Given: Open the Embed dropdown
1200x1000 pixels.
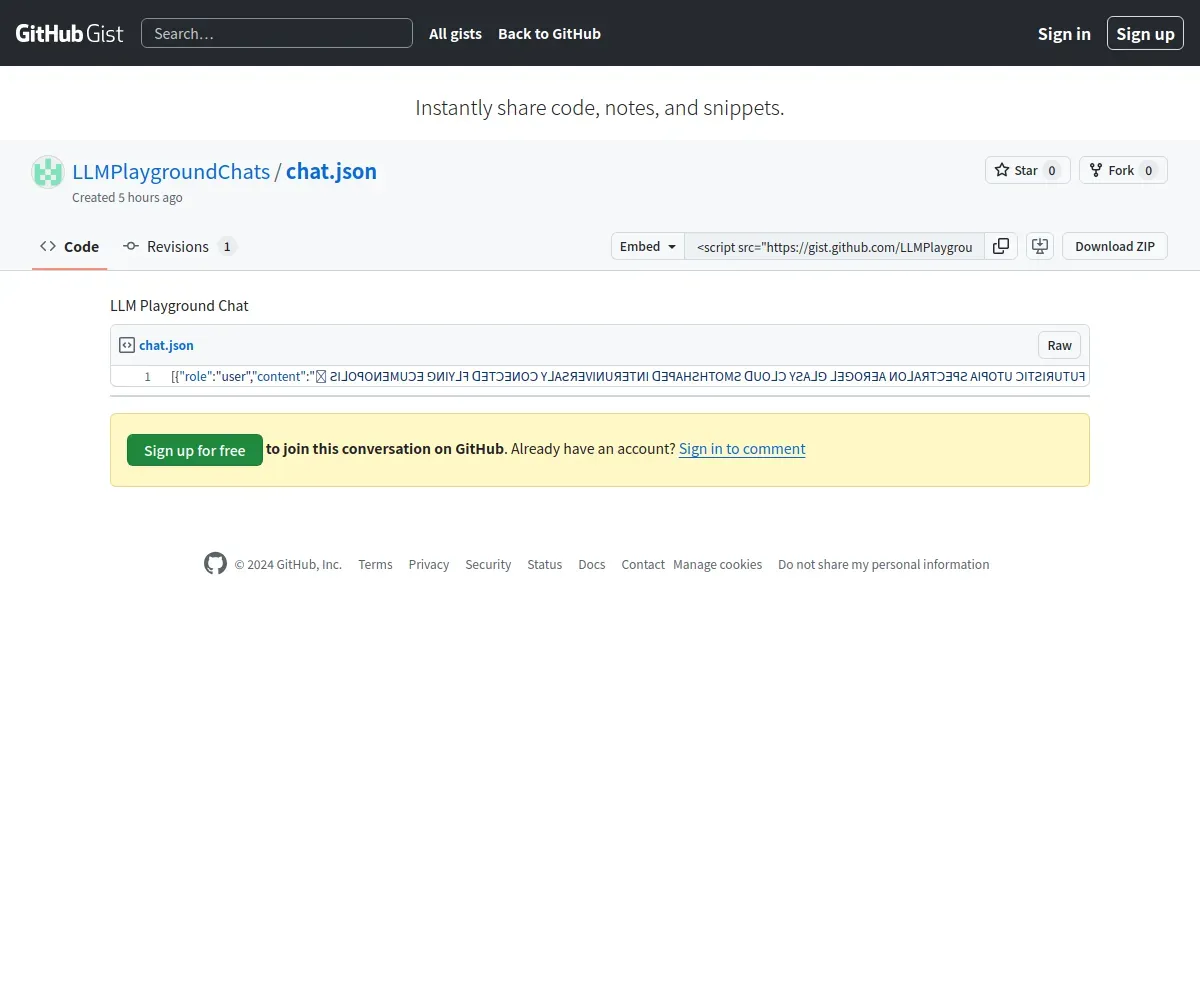Looking at the screenshot, I should [648, 246].
